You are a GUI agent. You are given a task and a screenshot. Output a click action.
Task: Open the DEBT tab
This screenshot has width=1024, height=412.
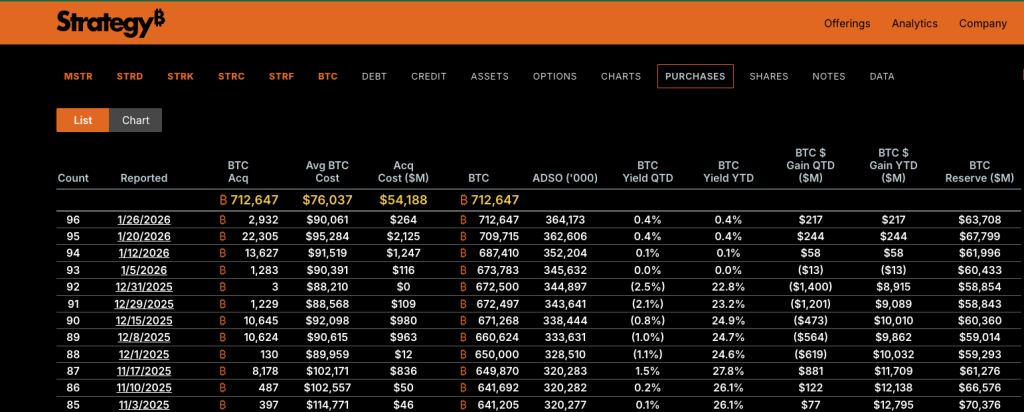coord(374,76)
